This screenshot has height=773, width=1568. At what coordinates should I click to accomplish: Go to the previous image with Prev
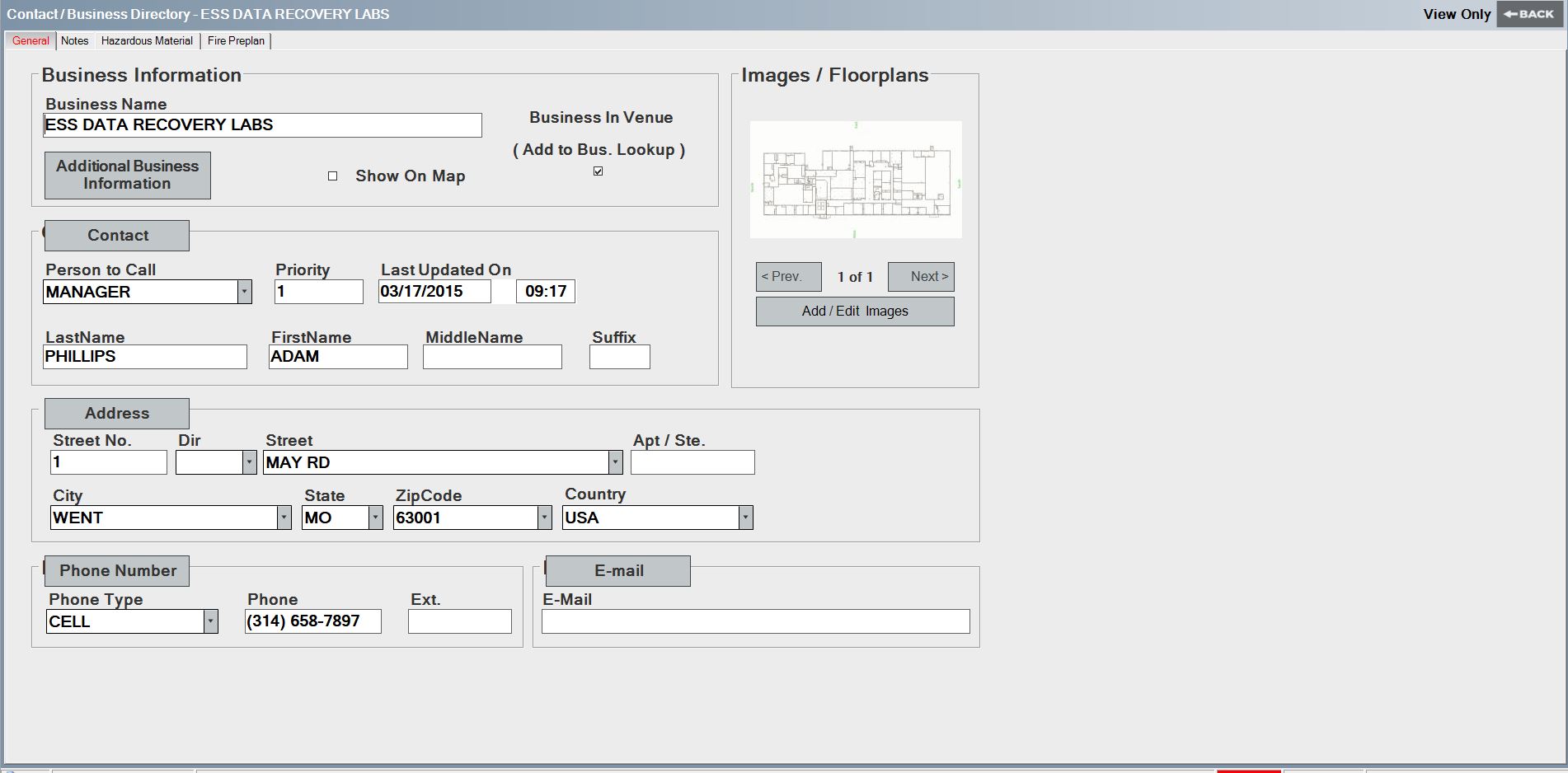[x=788, y=277]
